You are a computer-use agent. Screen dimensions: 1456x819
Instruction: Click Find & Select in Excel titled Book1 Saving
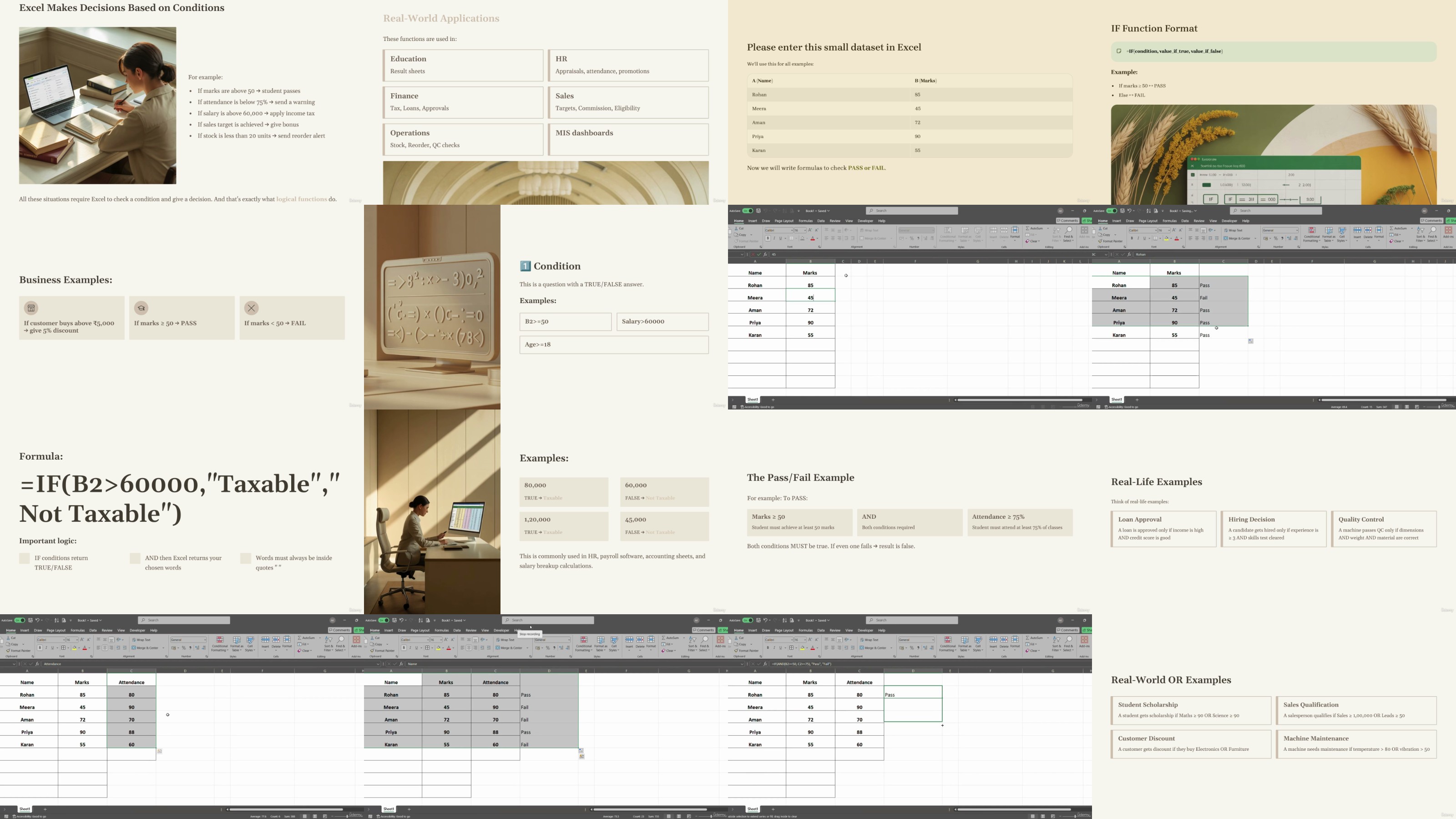[x=1432, y=233]
